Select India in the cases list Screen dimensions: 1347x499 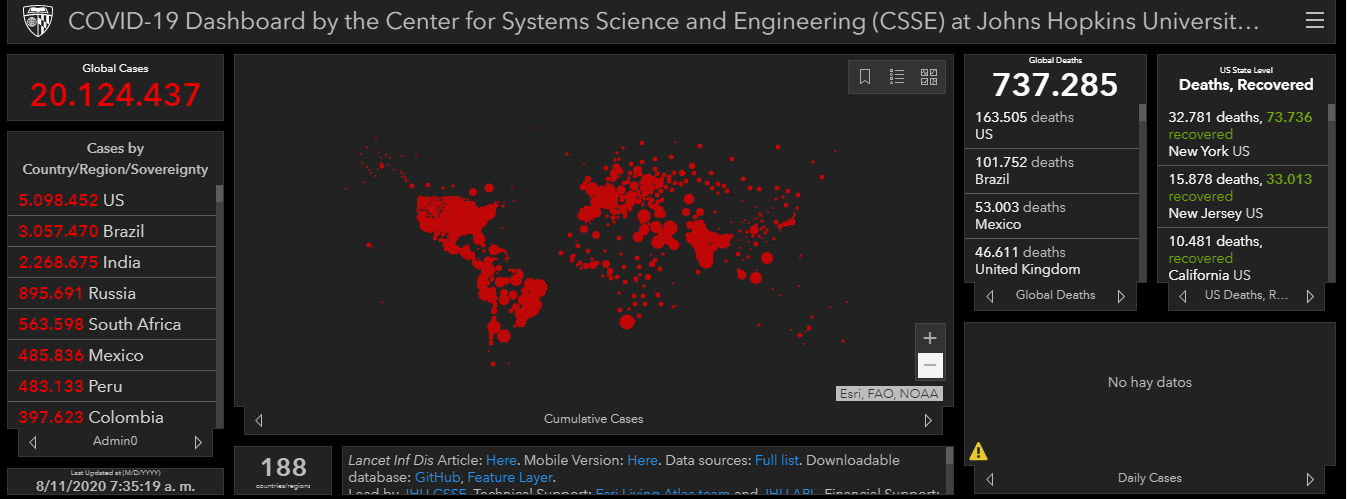pos(112,262)
